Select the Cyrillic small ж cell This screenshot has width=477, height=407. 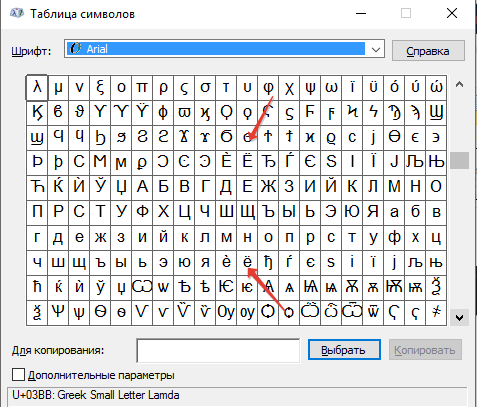[x=100, y=238]
